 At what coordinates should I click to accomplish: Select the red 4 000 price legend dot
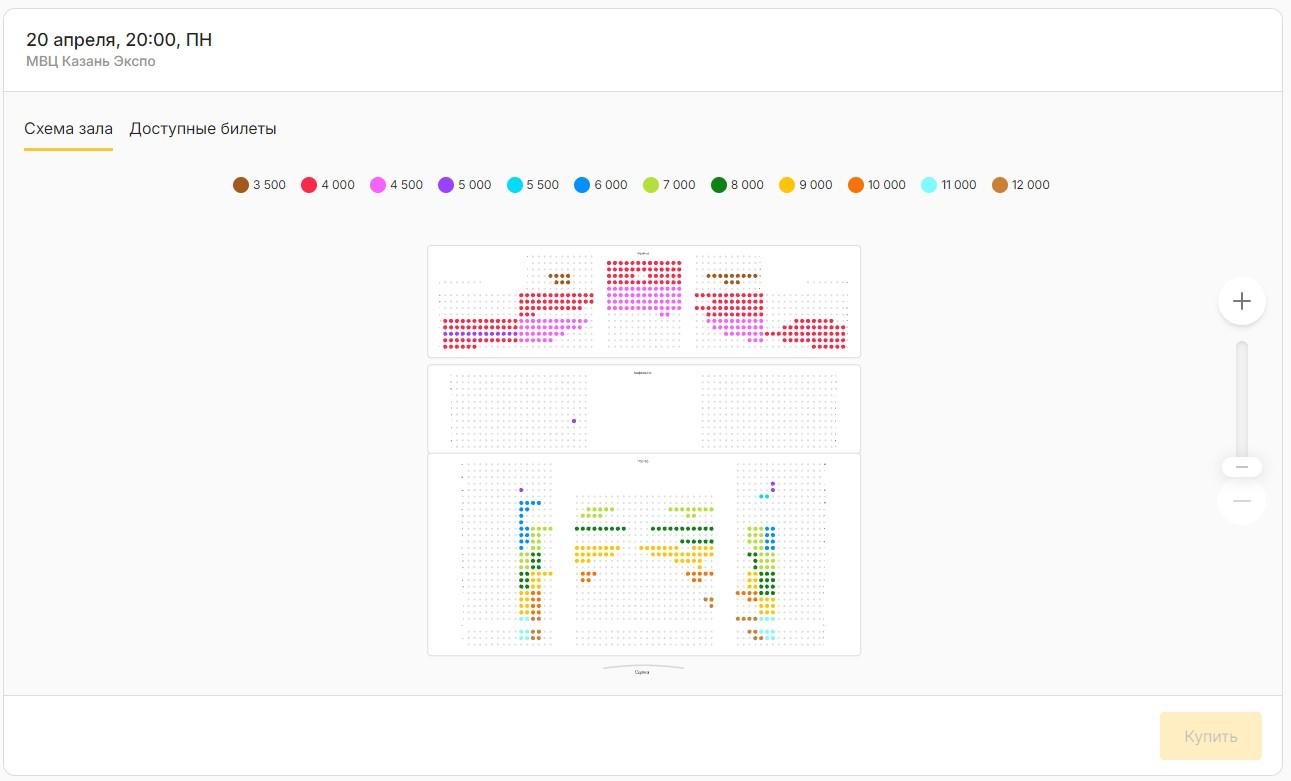(x=309, y=185)
